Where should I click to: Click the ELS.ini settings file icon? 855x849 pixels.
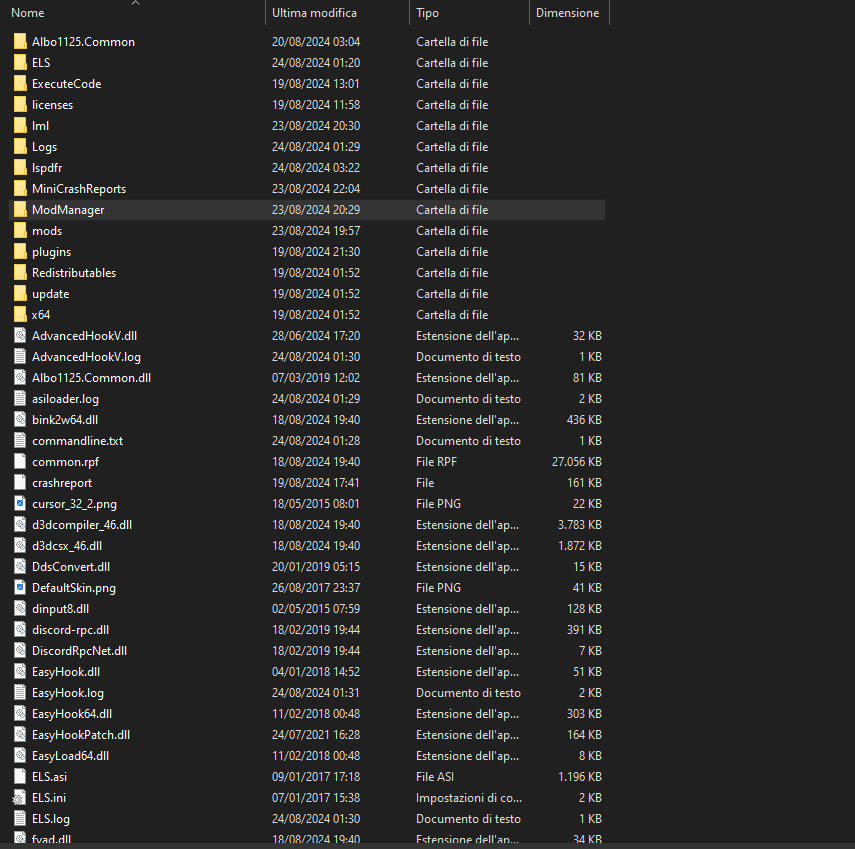(19, 798)
